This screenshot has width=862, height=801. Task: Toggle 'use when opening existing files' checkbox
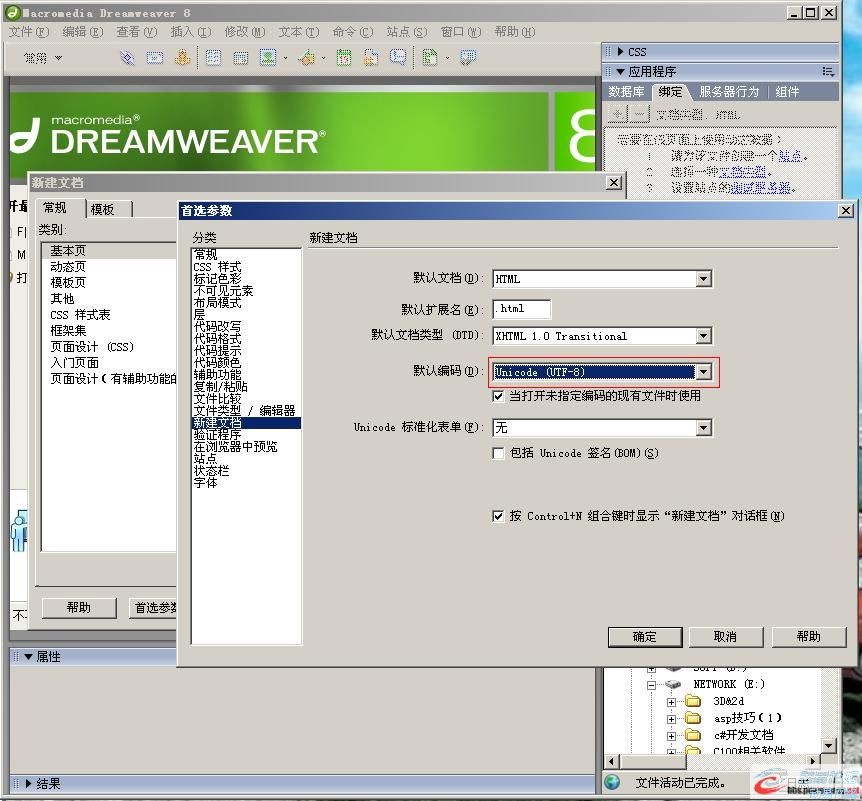[498, 396]
